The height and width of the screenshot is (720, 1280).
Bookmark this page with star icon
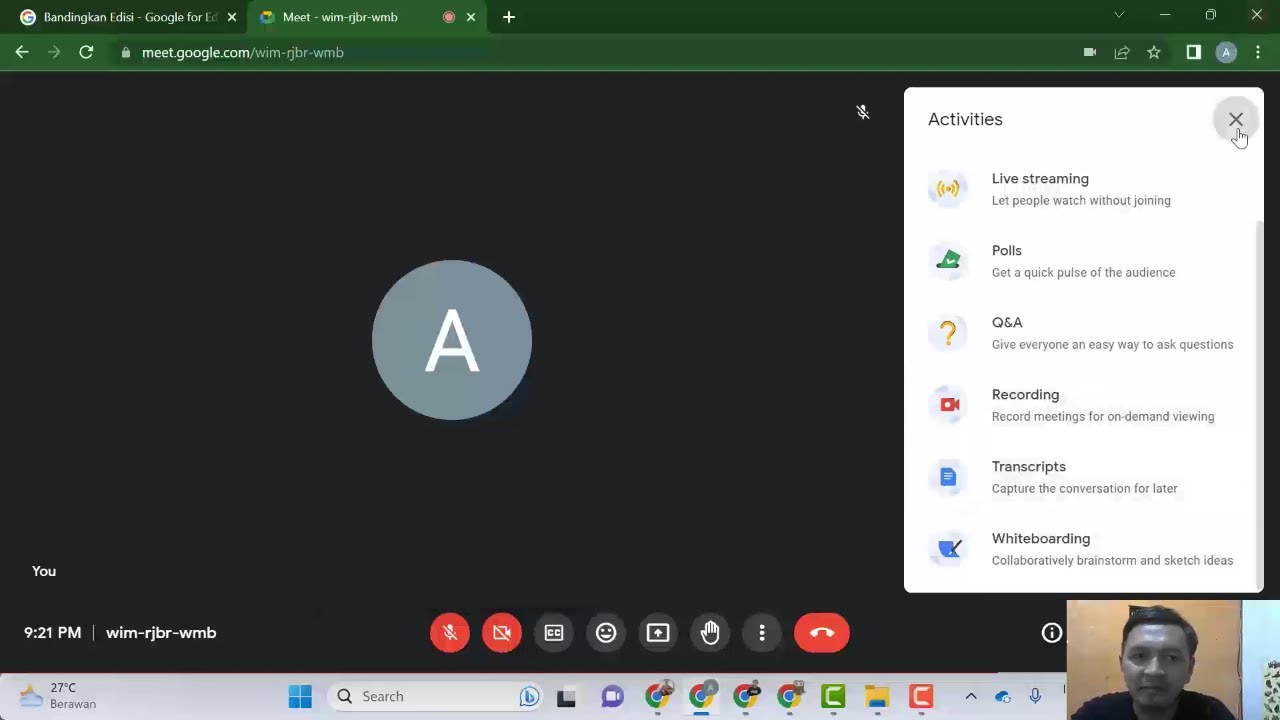point(1154,52)
